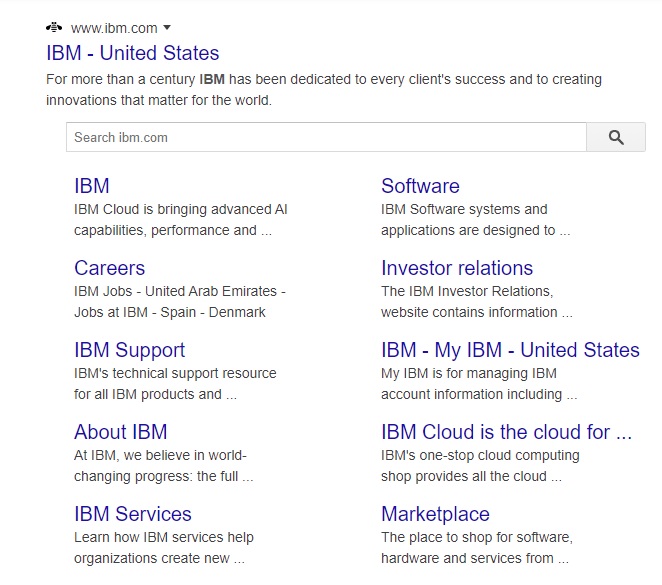Click 'The place to shop for software' snippet

[x=477, y=547]
